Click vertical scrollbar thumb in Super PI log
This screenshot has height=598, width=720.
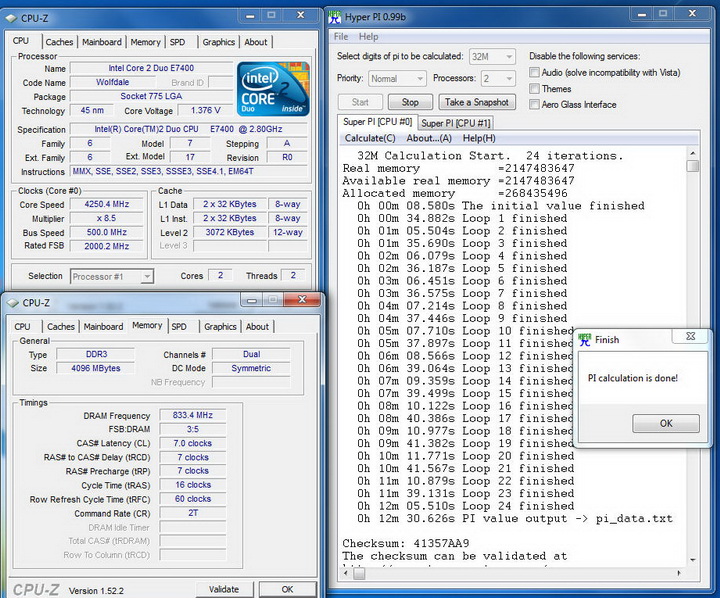(x=692, y=165)
